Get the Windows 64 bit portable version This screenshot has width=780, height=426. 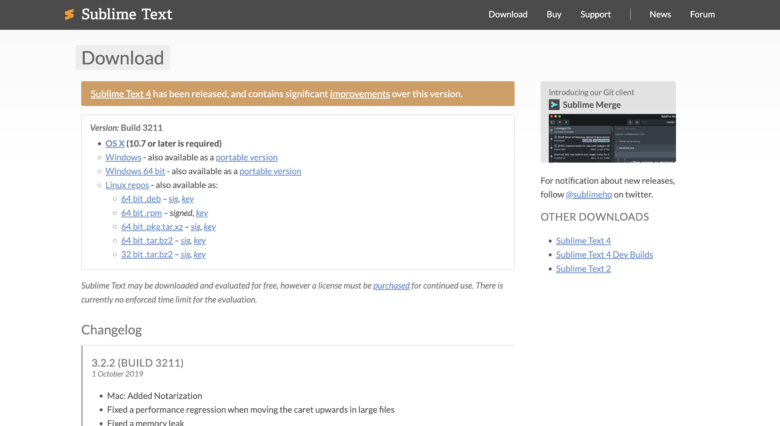click(270, 171)
